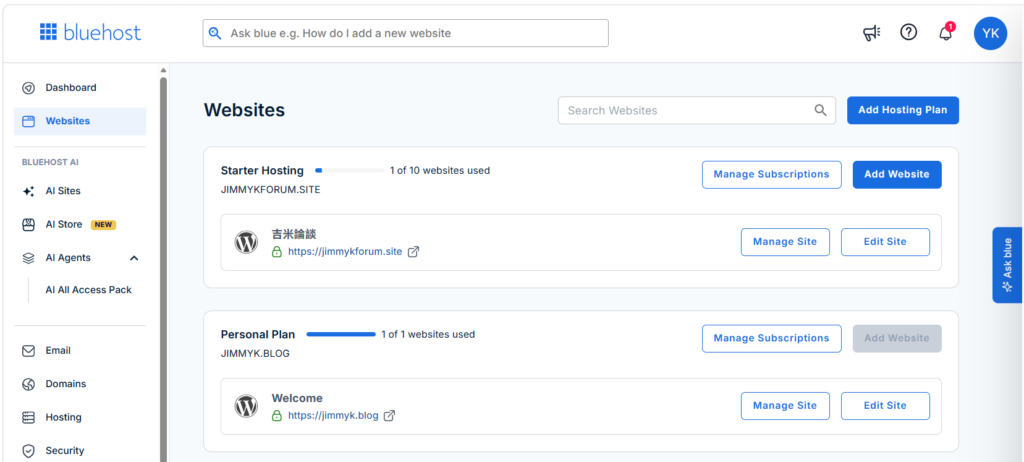Screen dimensions: 1024x462
Task: Click the Add Hosting Plan button
Action: click(x=903, y=110)
